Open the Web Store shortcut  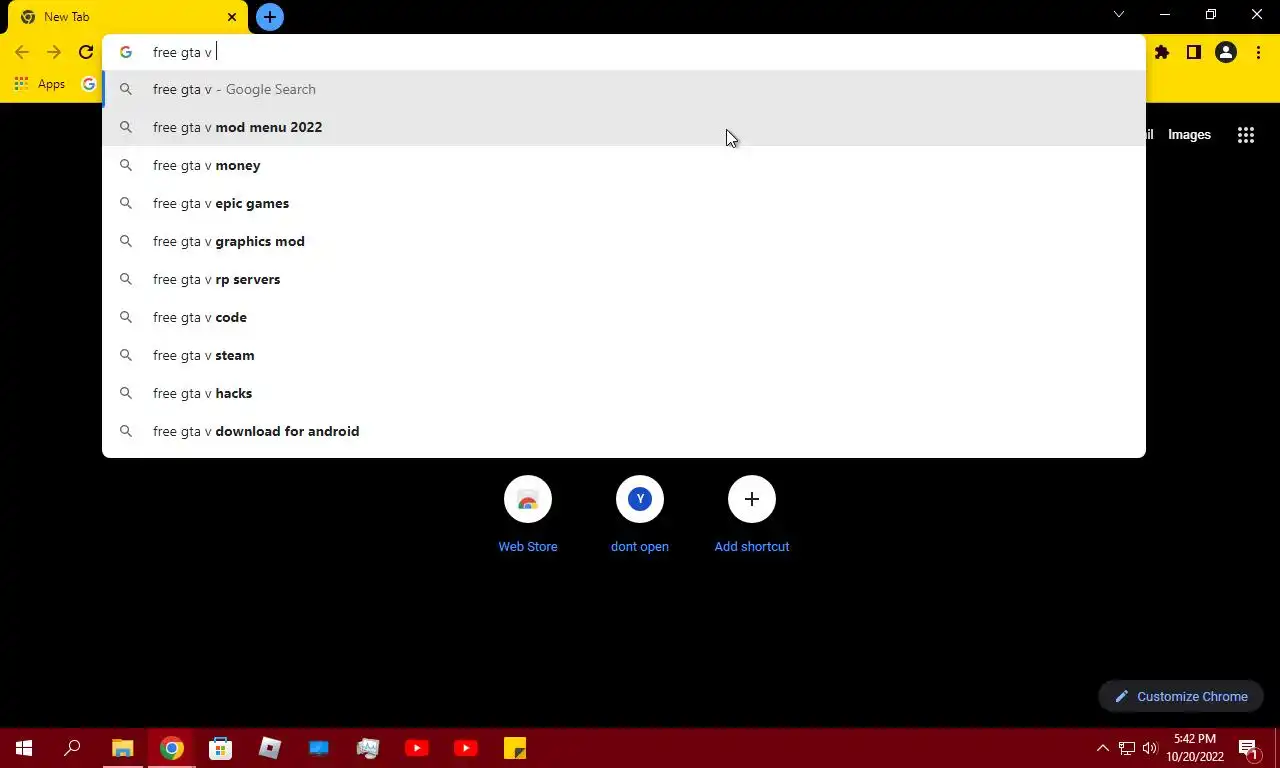528,515
